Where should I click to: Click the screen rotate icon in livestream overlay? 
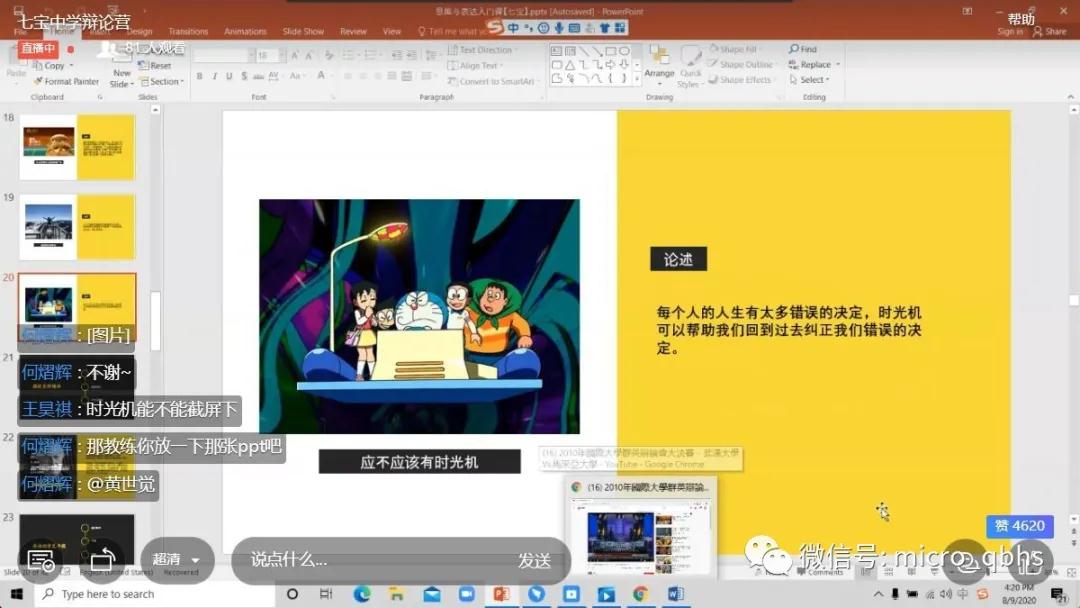[103, 559]
